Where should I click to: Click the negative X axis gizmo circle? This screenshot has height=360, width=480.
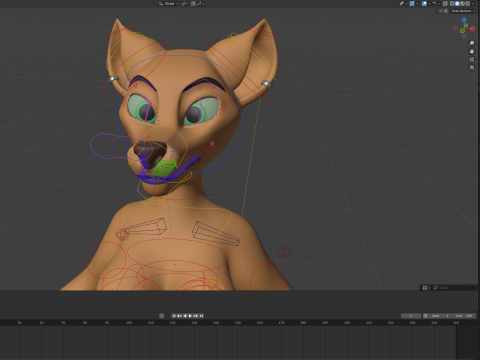coord(456,28)
